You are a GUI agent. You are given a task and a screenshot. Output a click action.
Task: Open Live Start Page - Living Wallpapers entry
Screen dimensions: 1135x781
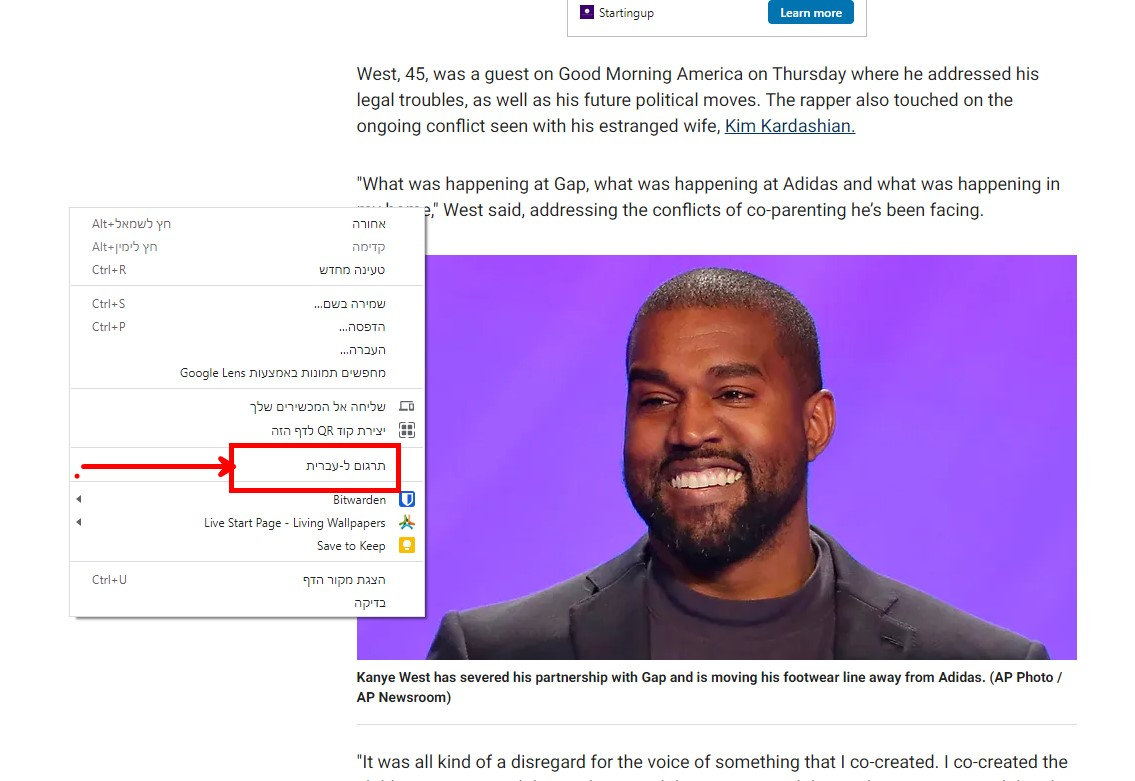(247, 523)
